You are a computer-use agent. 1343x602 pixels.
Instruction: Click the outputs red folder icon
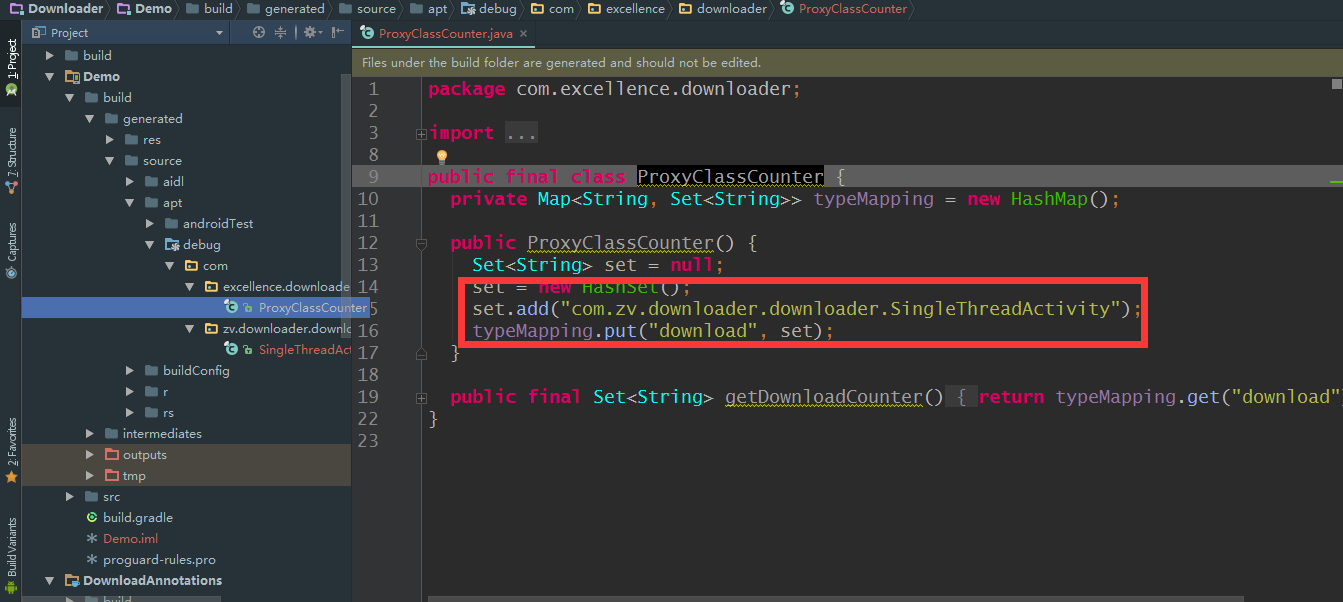[112, 454]
